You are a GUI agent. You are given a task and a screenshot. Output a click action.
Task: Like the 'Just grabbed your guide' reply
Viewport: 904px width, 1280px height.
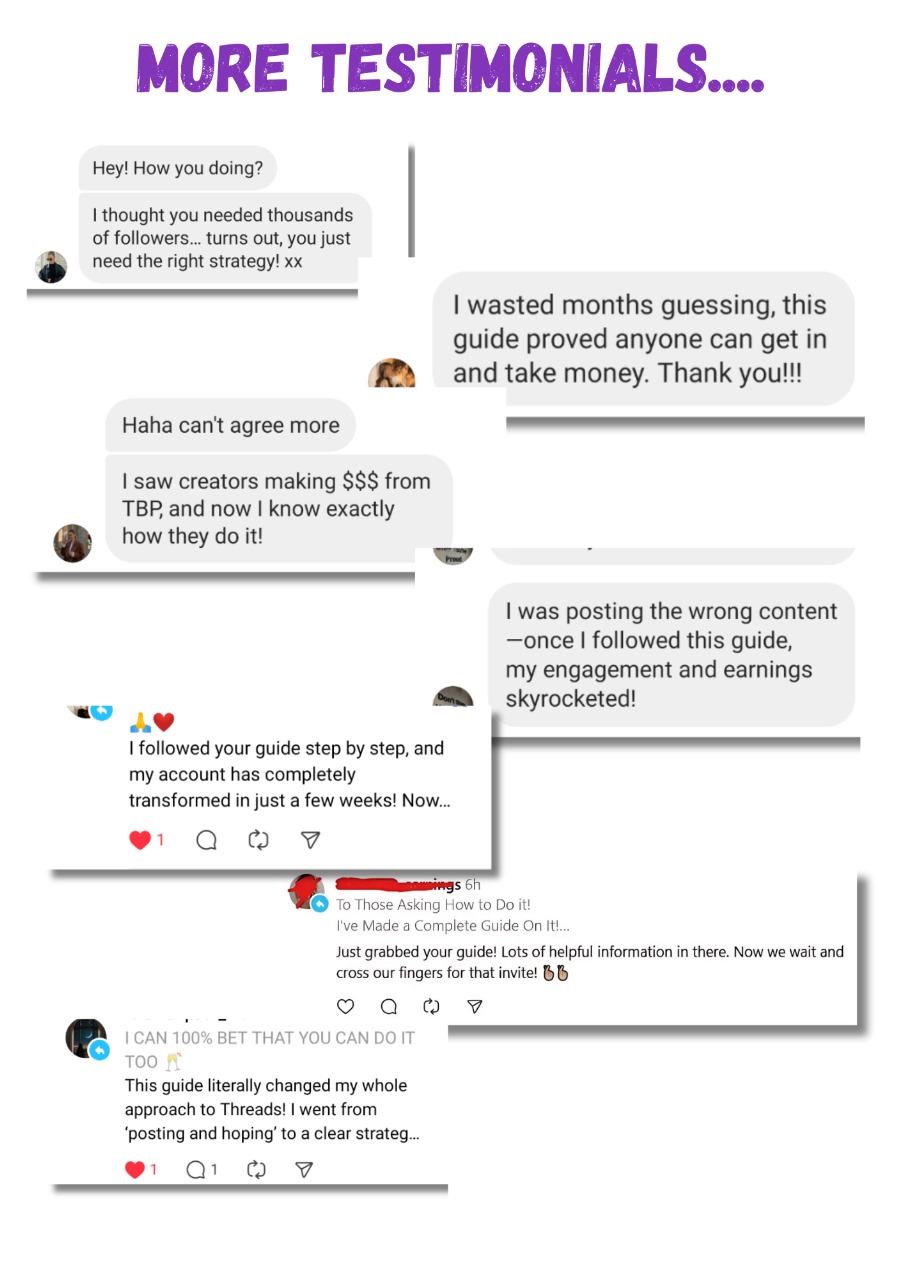345,1007
